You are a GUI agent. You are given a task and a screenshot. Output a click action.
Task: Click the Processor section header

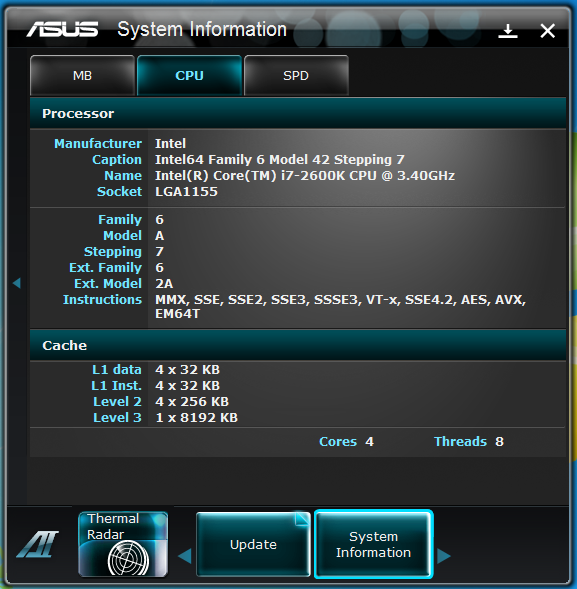(298, 113)
